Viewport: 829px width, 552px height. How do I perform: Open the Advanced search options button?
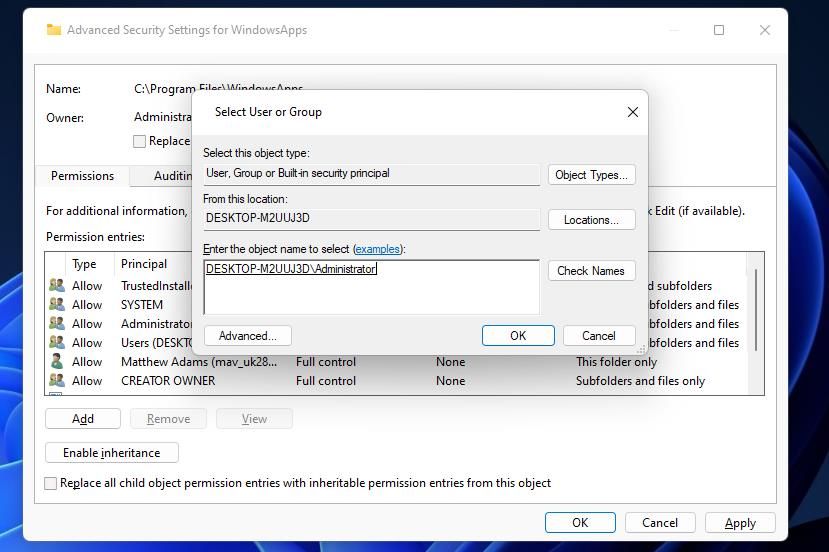point(247,336)
